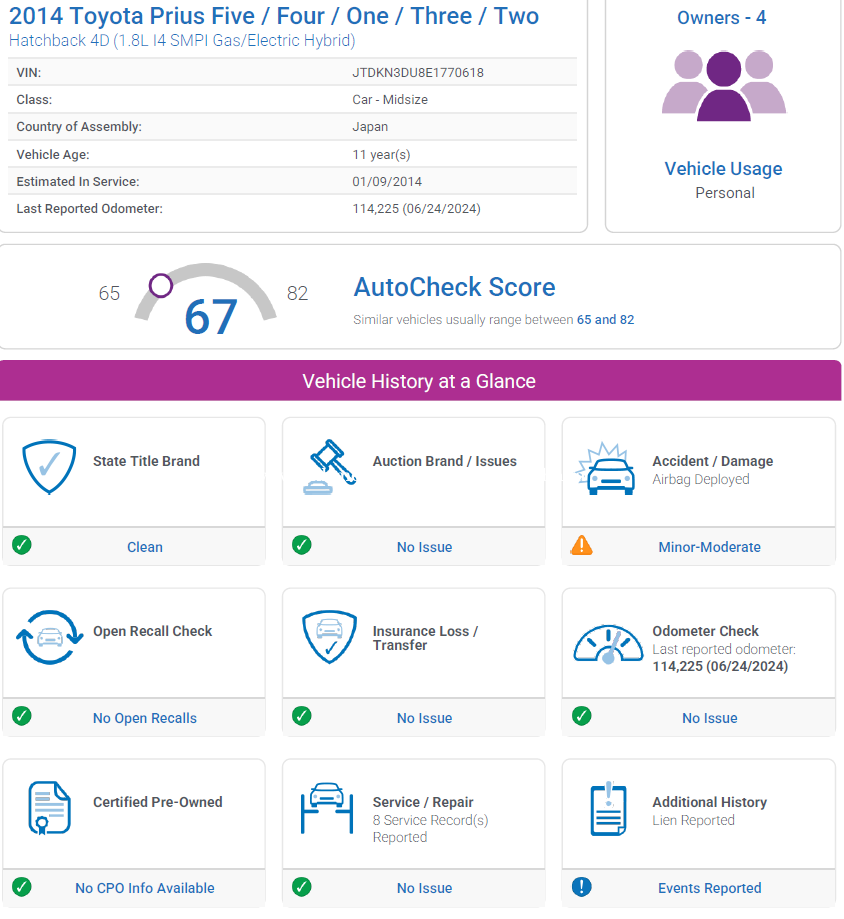The height and width of the screenshot is (919, 844).
Task: Click the Insurance Loss / Transfer label
Action: tap(426, 638)
